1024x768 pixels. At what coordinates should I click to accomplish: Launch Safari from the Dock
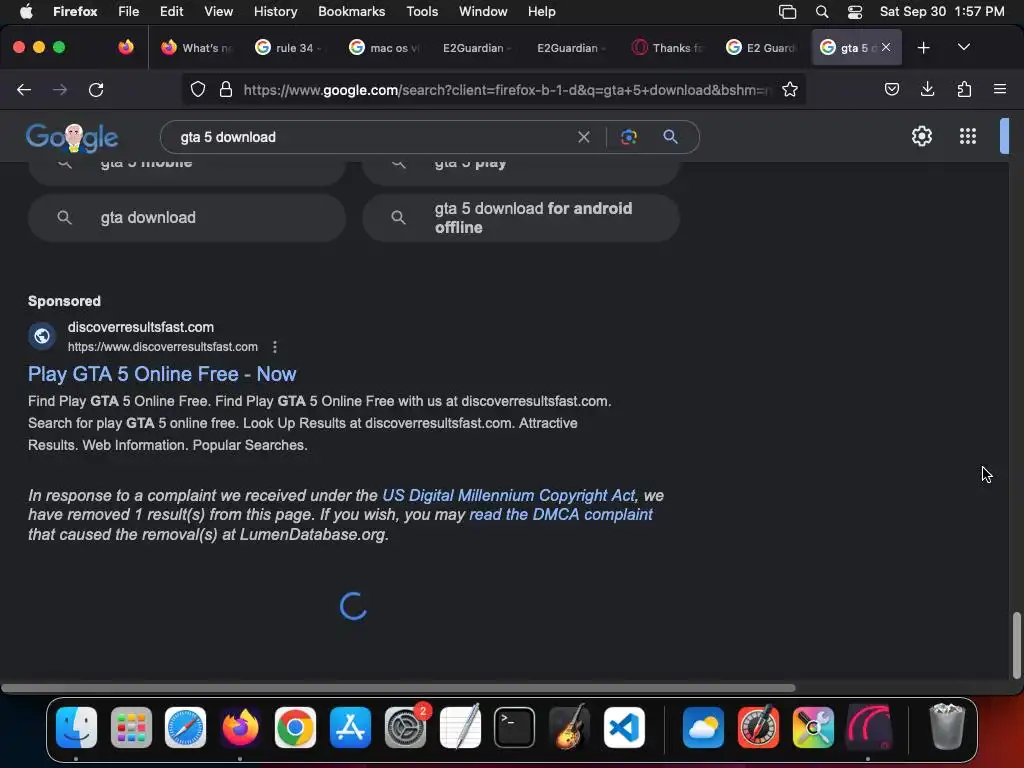click(x=185, y=728)
